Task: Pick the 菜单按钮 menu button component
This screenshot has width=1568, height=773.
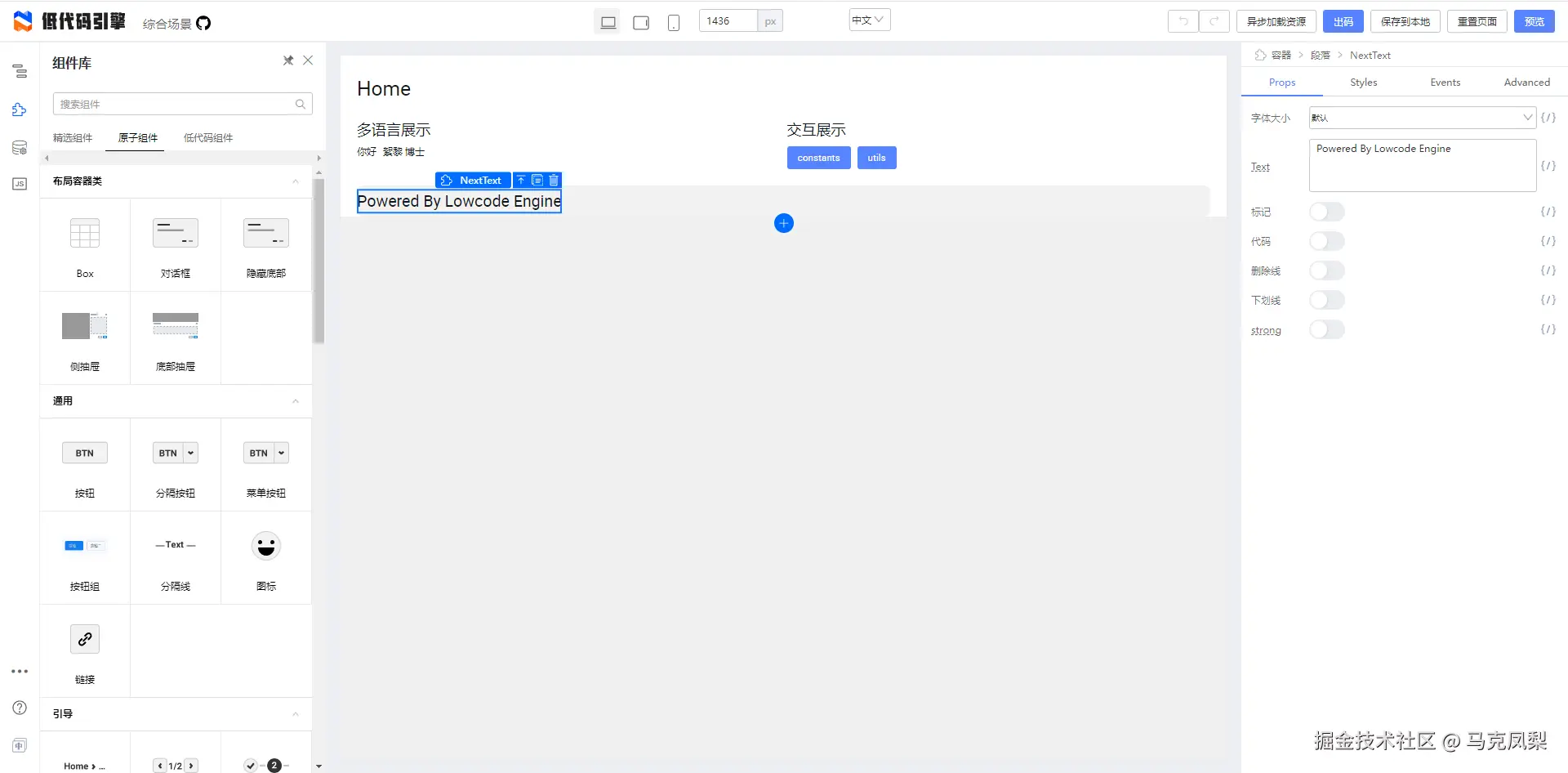Action: tap(266, 464)
